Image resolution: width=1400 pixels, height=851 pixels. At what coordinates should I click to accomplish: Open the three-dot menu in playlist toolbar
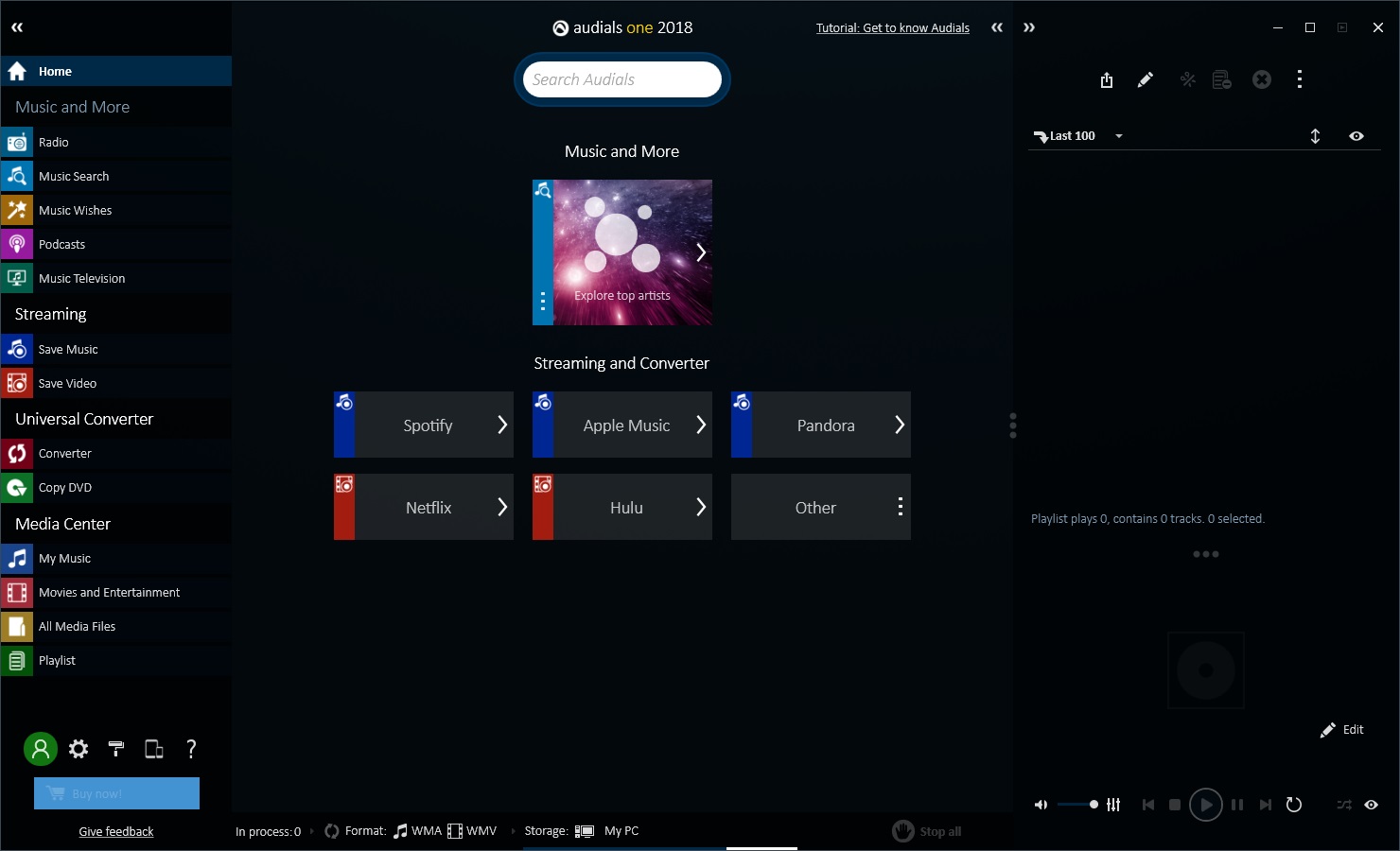coord(1300,80)
